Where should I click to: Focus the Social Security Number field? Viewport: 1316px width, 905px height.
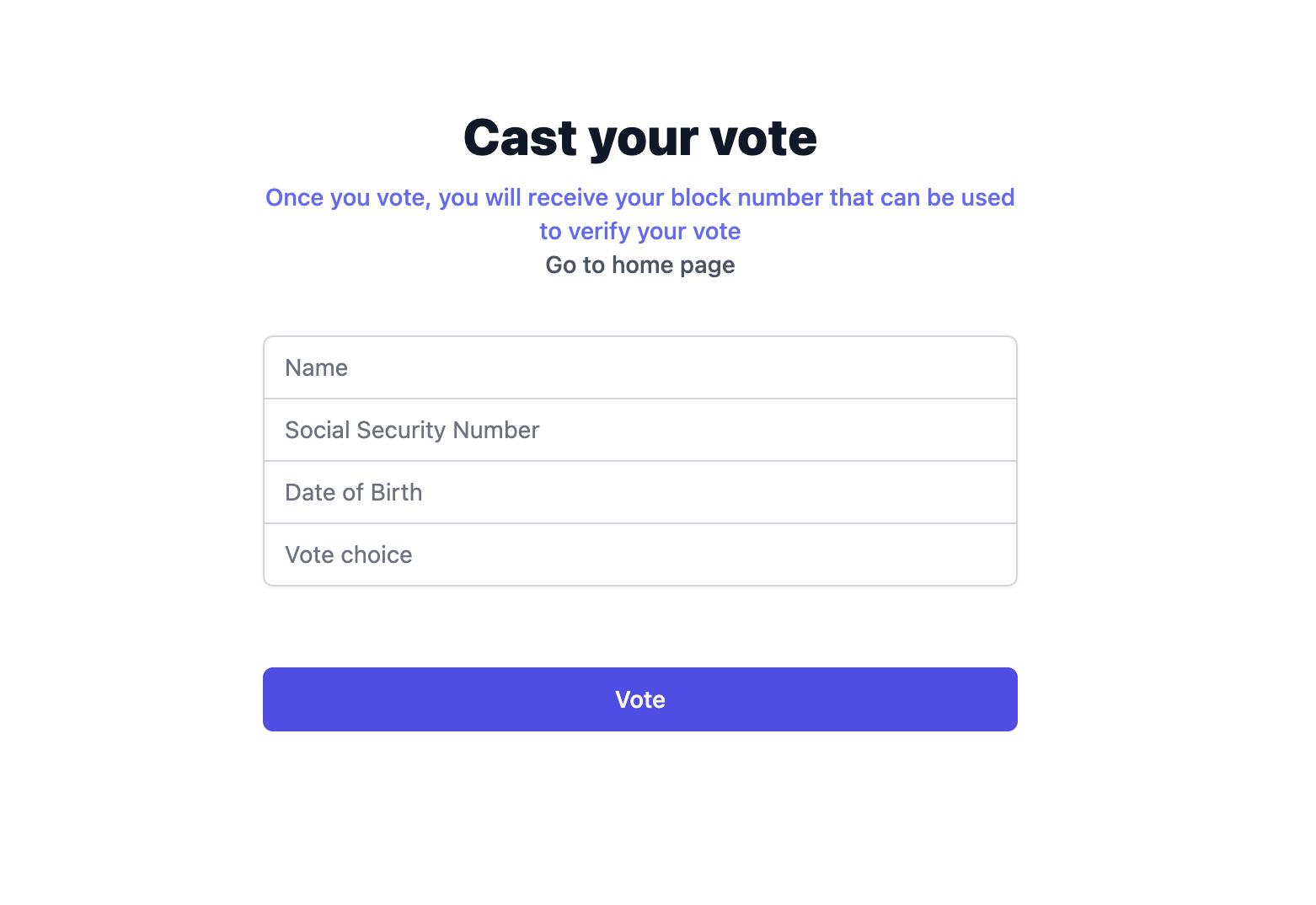pos(640,430)
